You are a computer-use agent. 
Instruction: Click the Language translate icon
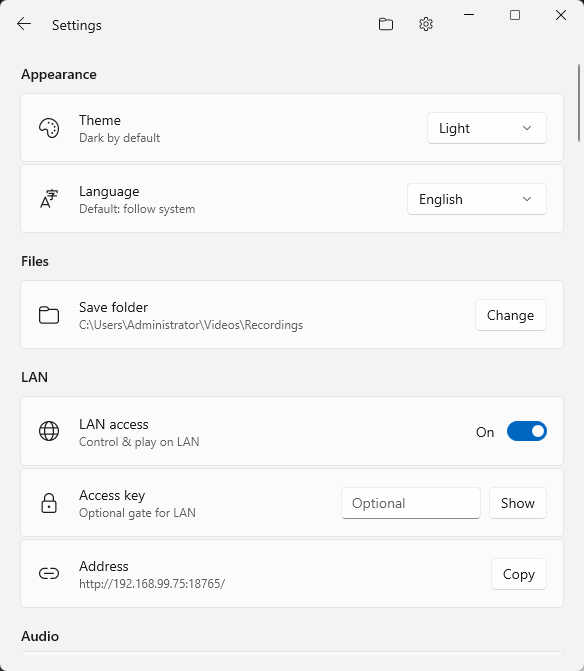(x=49, y=199)
